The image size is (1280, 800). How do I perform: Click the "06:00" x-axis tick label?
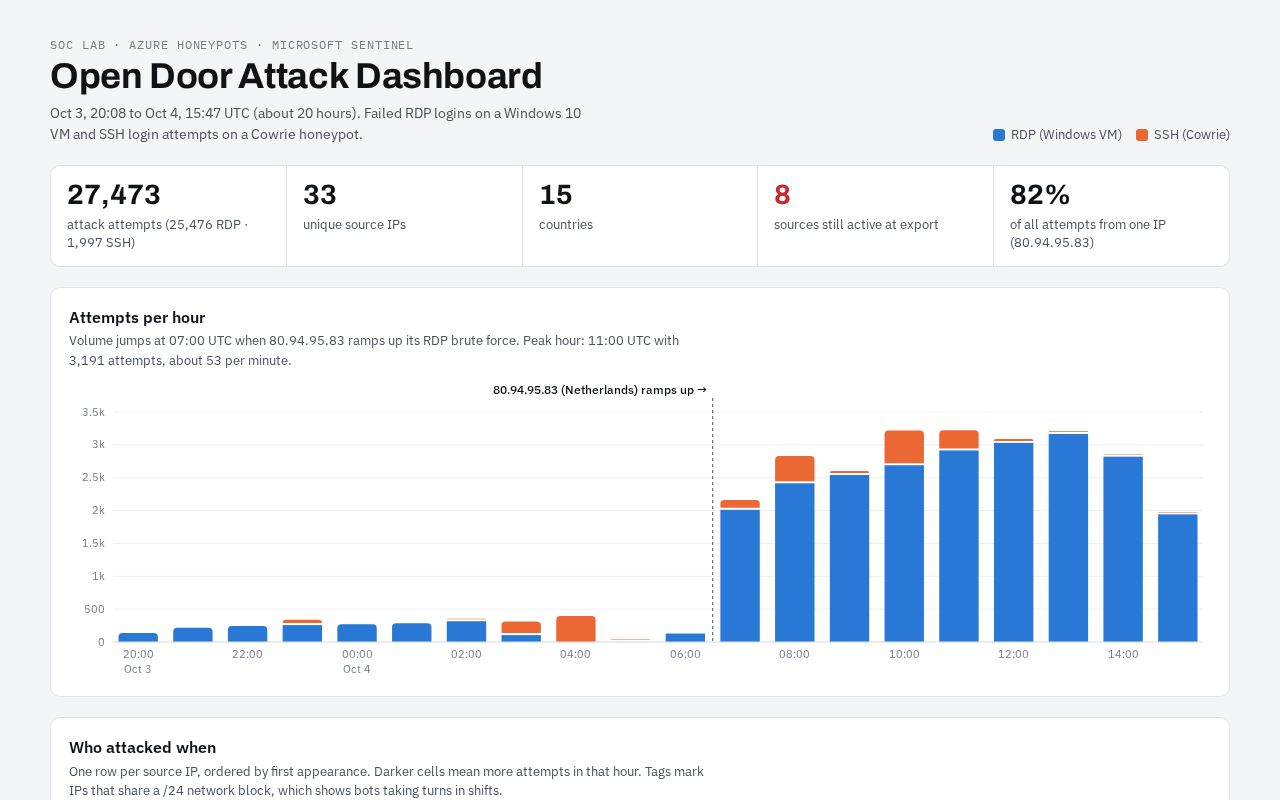(x=685, y=654)
